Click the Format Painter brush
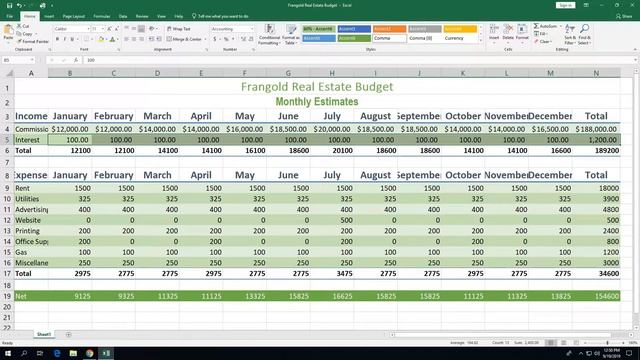Image resolution: width=640 pixels, height=360 pixels. click(x=19, y=41)
